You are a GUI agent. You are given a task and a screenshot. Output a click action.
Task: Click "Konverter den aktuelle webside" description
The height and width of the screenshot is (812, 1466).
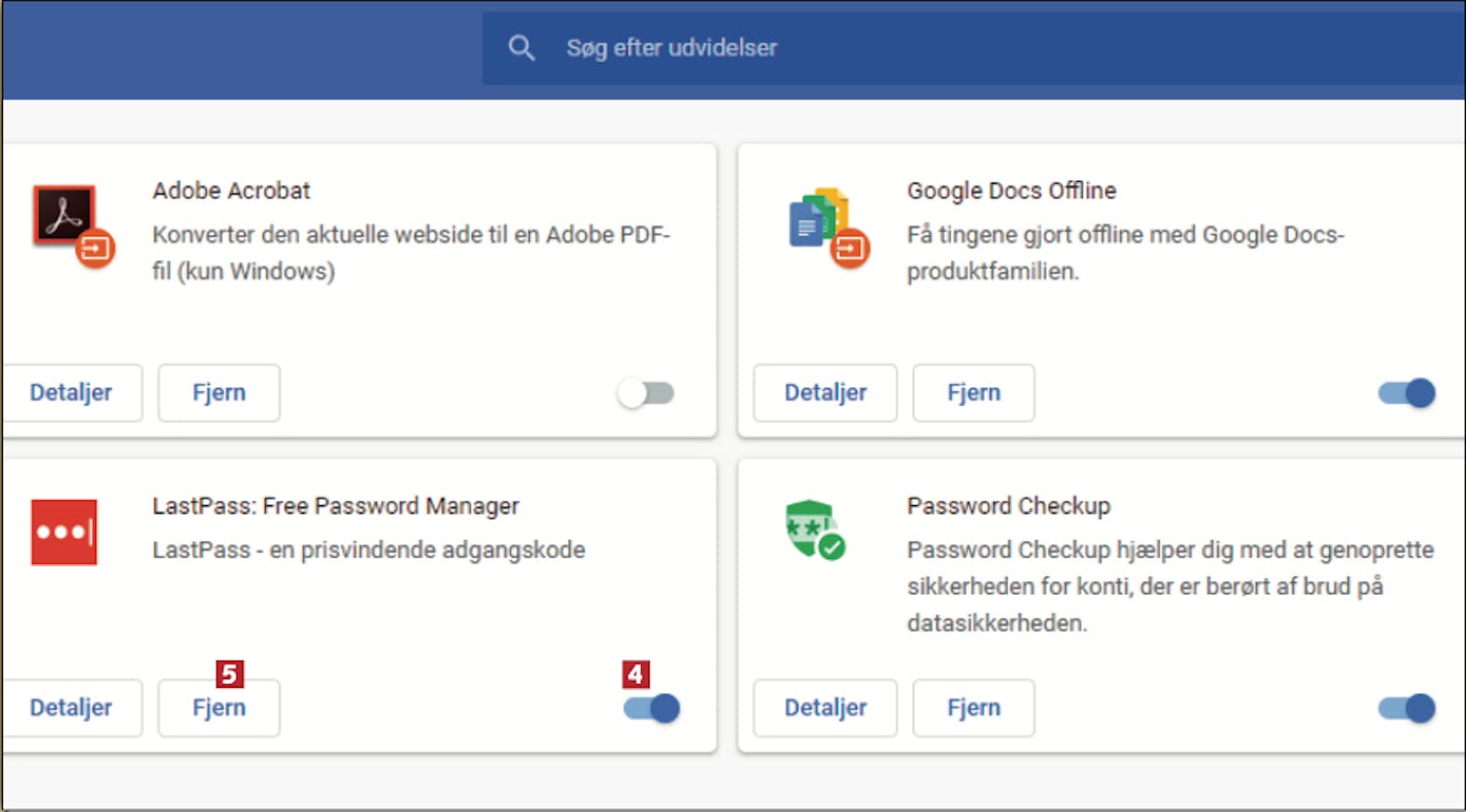(411, 252)
